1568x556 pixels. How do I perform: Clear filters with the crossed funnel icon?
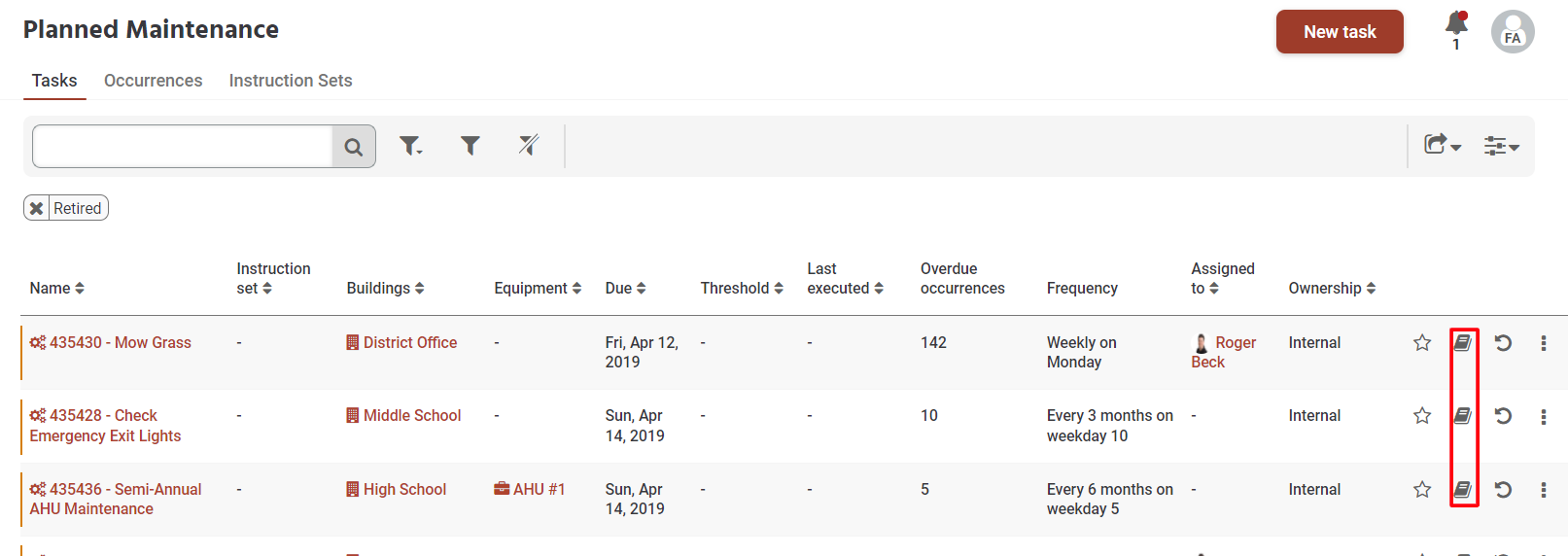tap(529, 146)
